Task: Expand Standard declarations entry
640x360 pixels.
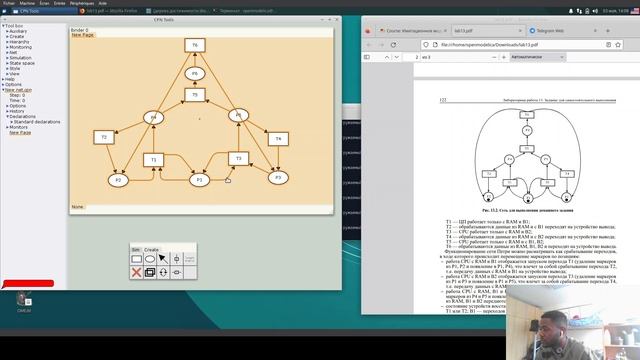Action: tap(11, 122)
